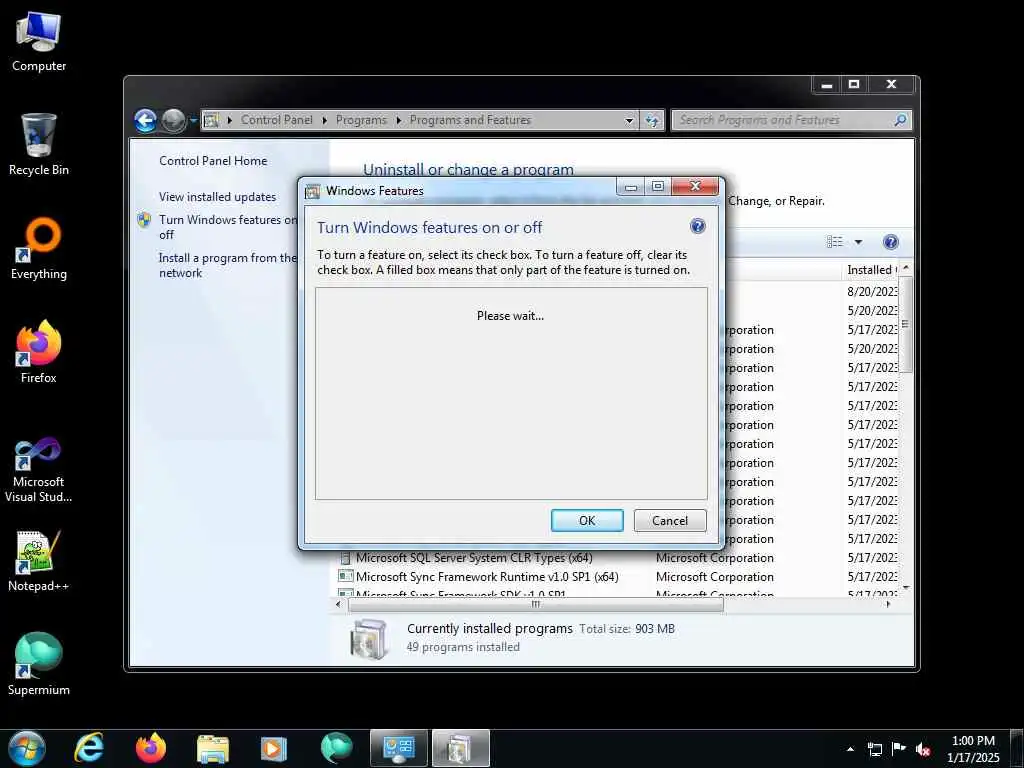Click Cancel in the Windows Features dialog
The height and width of the screenshot is (768, 1024).
click(x=670, y=520)
